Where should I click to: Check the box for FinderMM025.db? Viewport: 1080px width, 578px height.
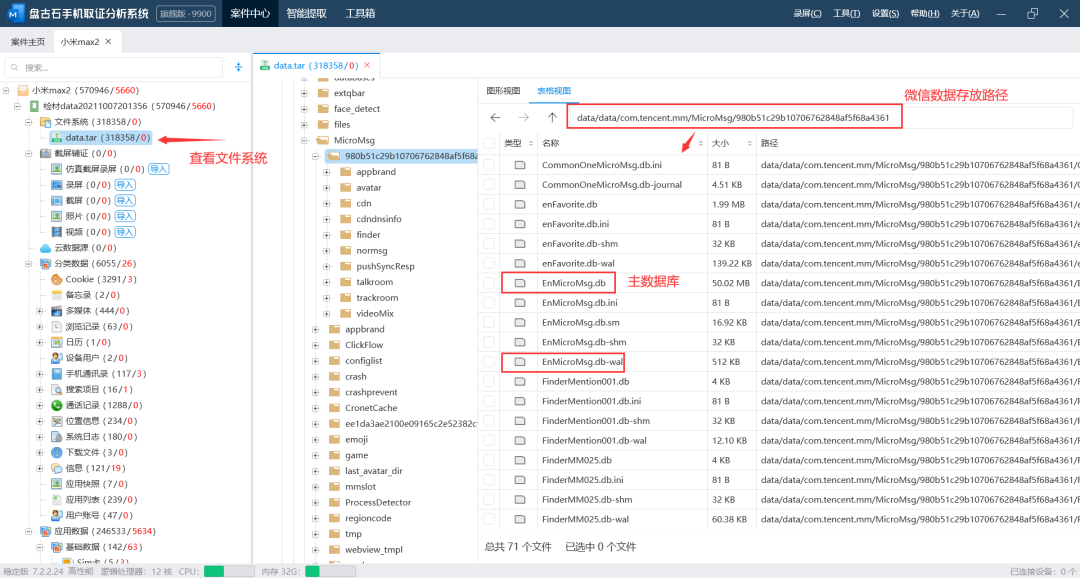(488, 460)
